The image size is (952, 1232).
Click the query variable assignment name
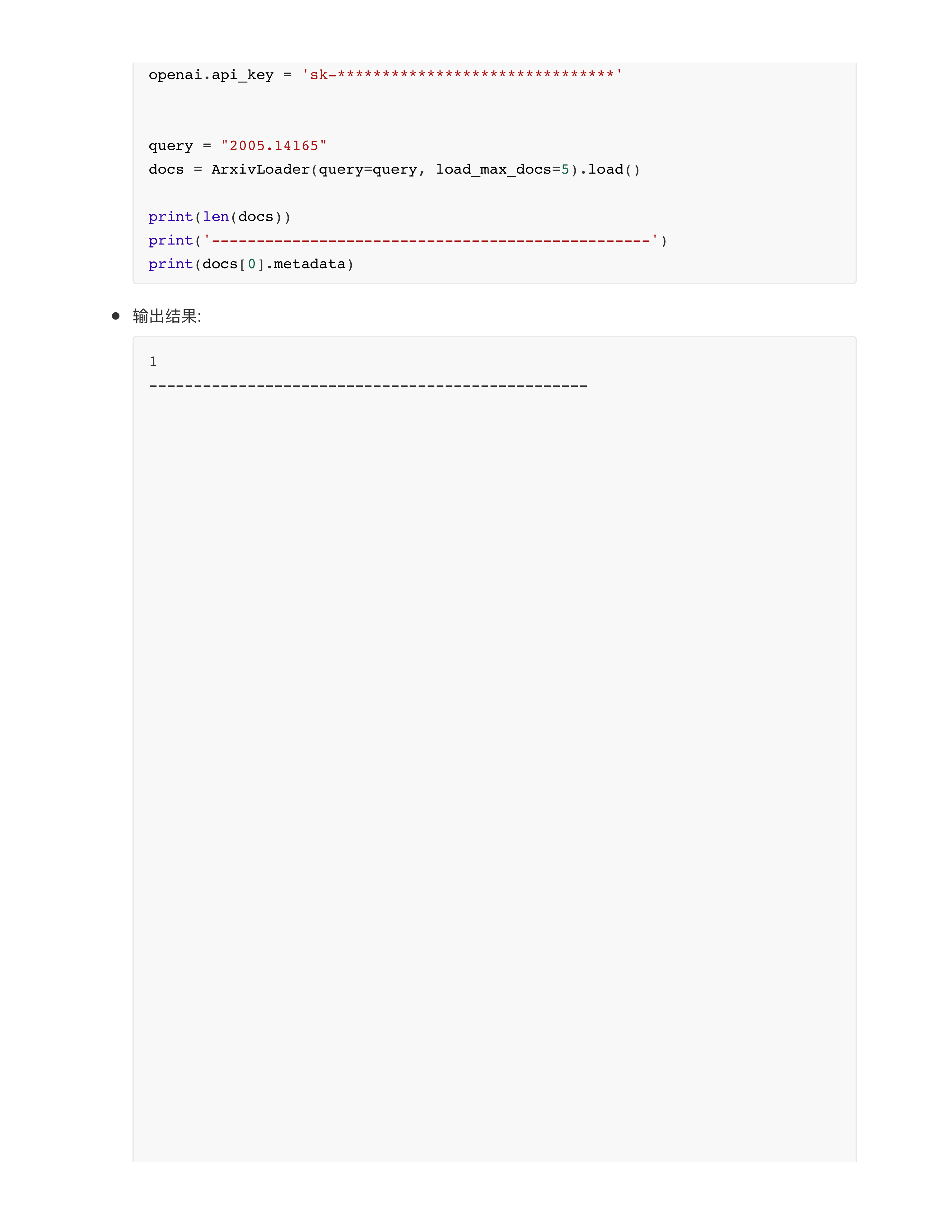(170, 146)
